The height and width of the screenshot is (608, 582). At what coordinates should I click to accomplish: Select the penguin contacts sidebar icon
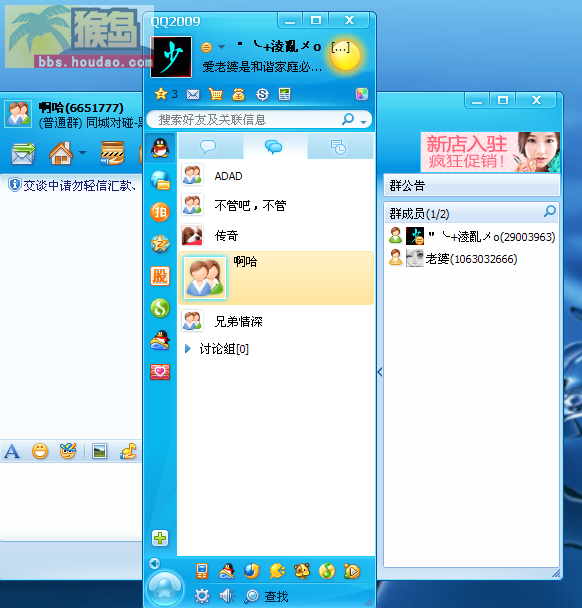(161, 148)
